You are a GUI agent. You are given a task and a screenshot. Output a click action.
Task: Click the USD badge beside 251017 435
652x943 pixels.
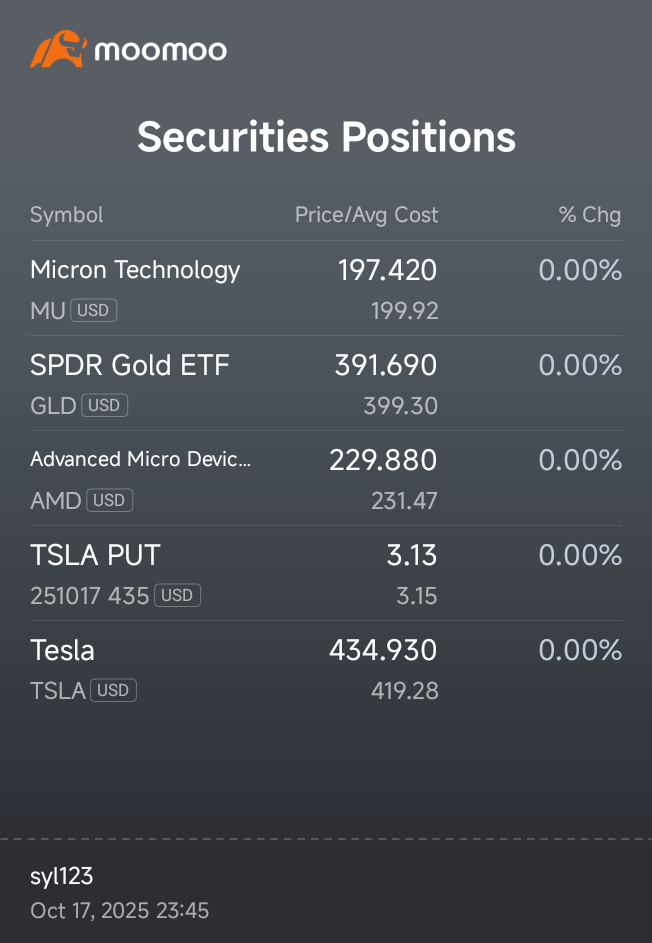[177, 595]
